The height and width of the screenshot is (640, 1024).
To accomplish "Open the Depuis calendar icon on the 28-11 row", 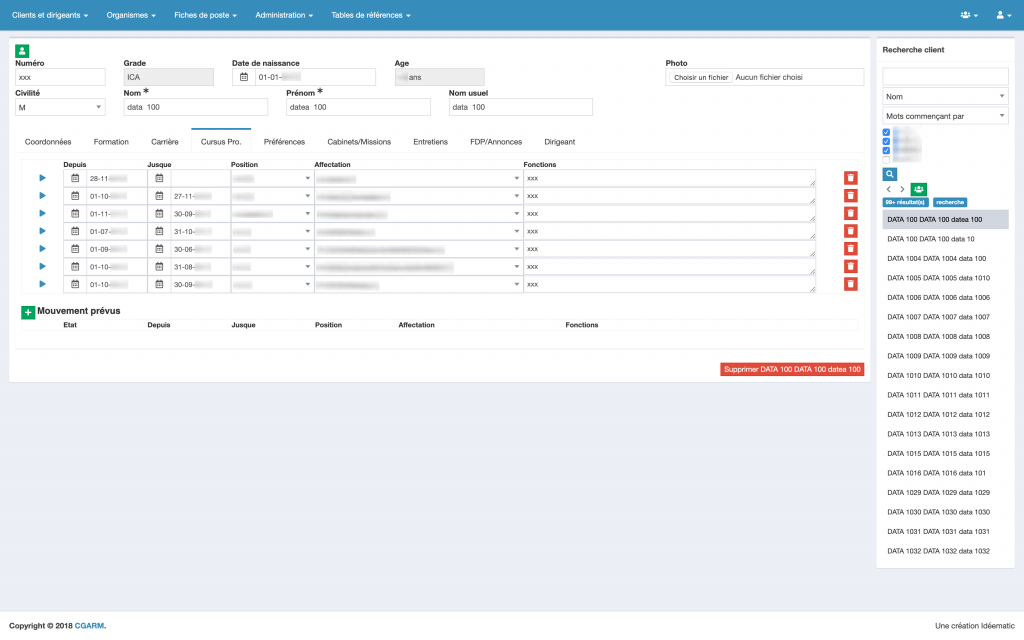I will (75, 178).
